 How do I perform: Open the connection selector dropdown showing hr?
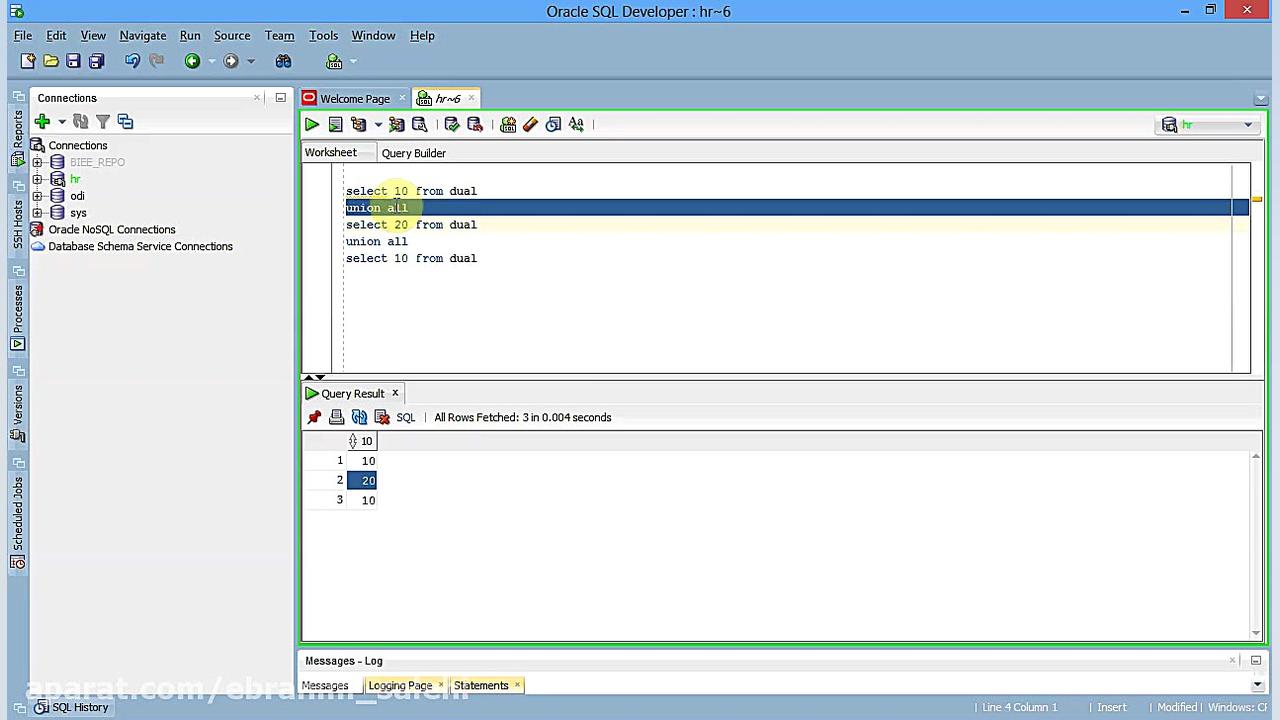point(1248,124)
